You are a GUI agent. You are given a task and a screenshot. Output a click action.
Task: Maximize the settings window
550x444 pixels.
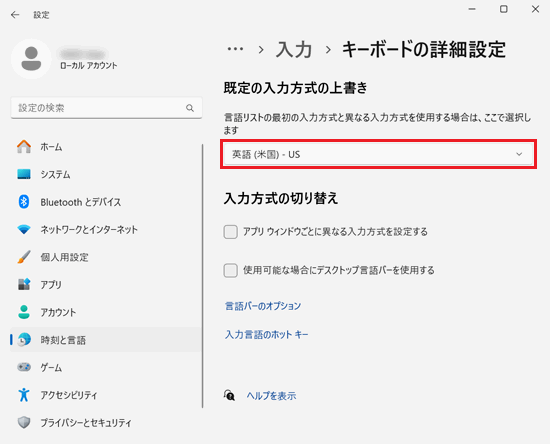coord(504,9)
